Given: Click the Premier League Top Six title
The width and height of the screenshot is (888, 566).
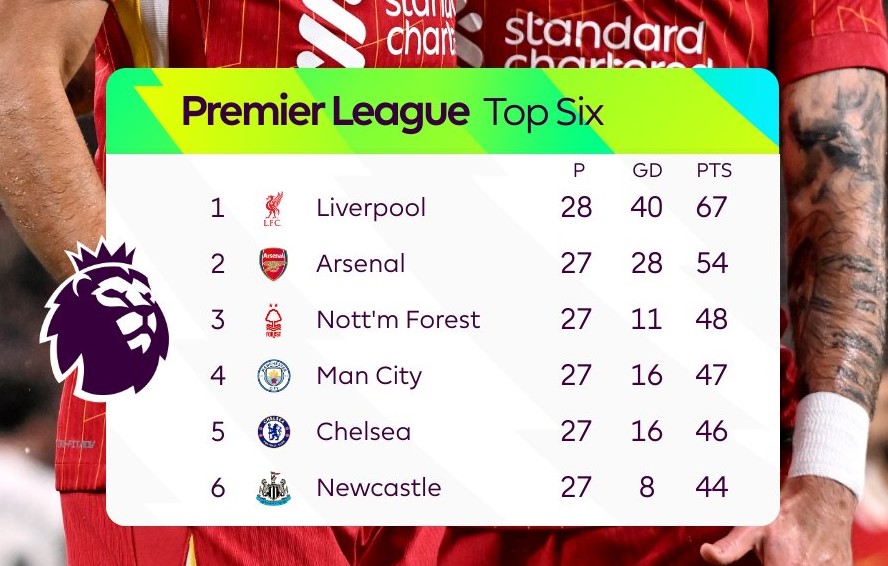Looking at the screenshot, I should [392, 112].
